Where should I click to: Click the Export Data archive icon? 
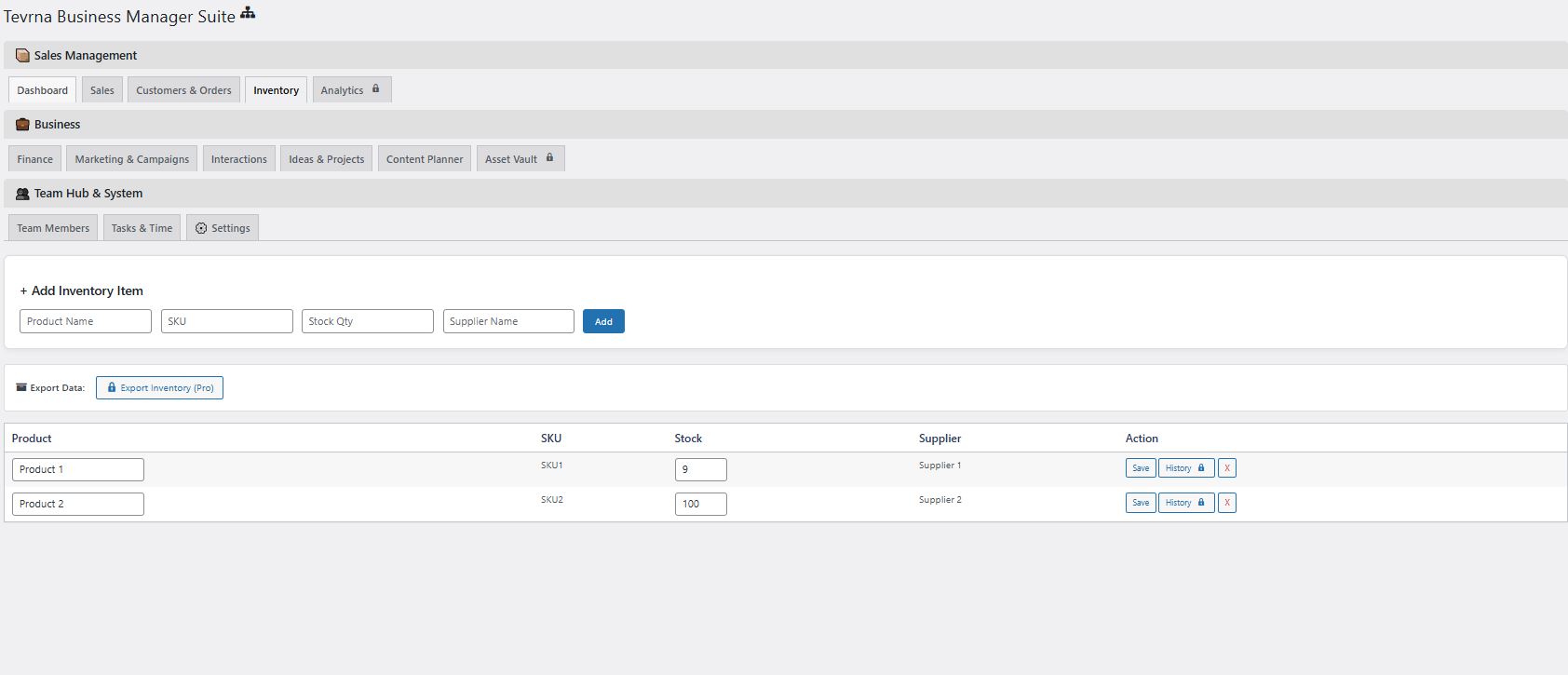(21, 387)
